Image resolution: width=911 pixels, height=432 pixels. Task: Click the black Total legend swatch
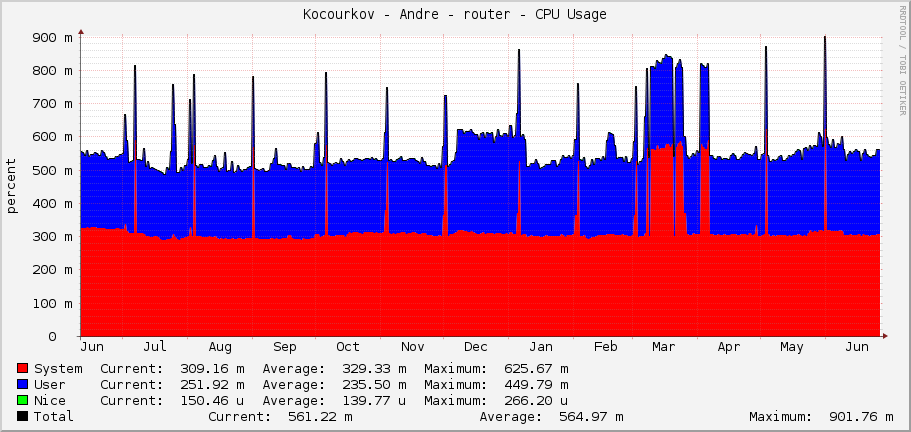pos(23,416)
